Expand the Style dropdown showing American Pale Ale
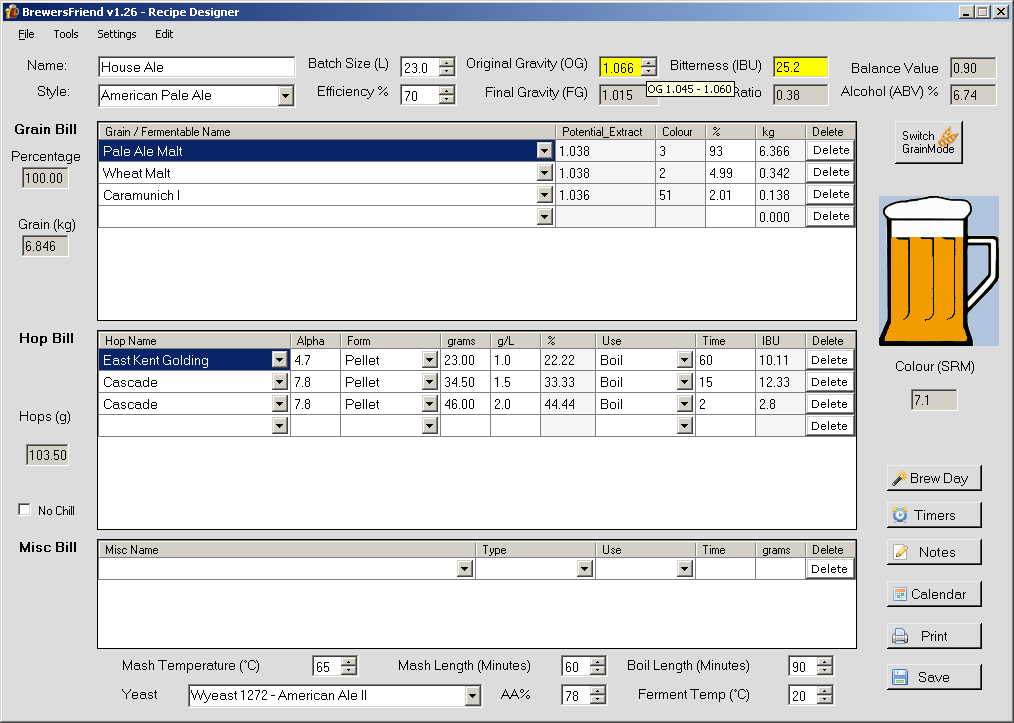 (x=285, y=96)
